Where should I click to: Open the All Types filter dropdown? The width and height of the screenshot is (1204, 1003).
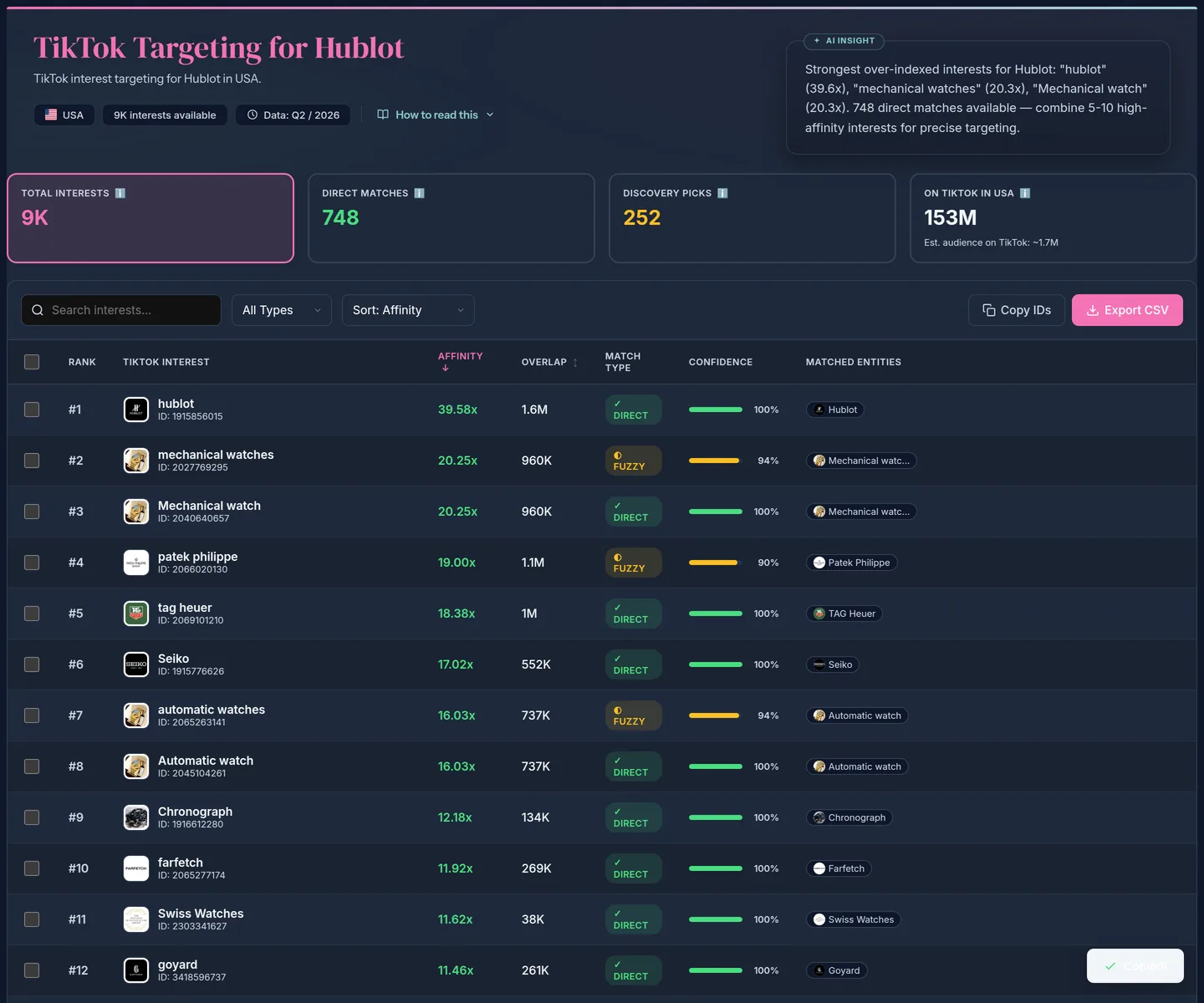click(x=282, y=310)
